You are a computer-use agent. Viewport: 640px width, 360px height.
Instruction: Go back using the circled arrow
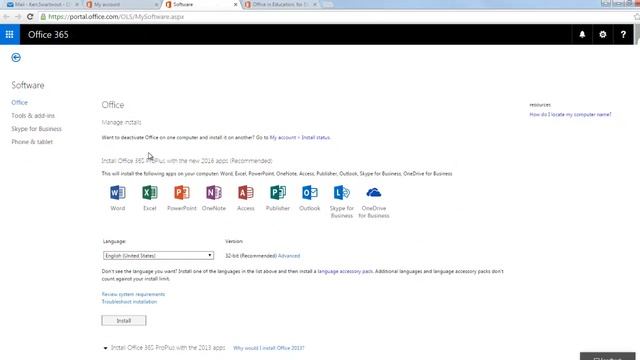(16, 58)
